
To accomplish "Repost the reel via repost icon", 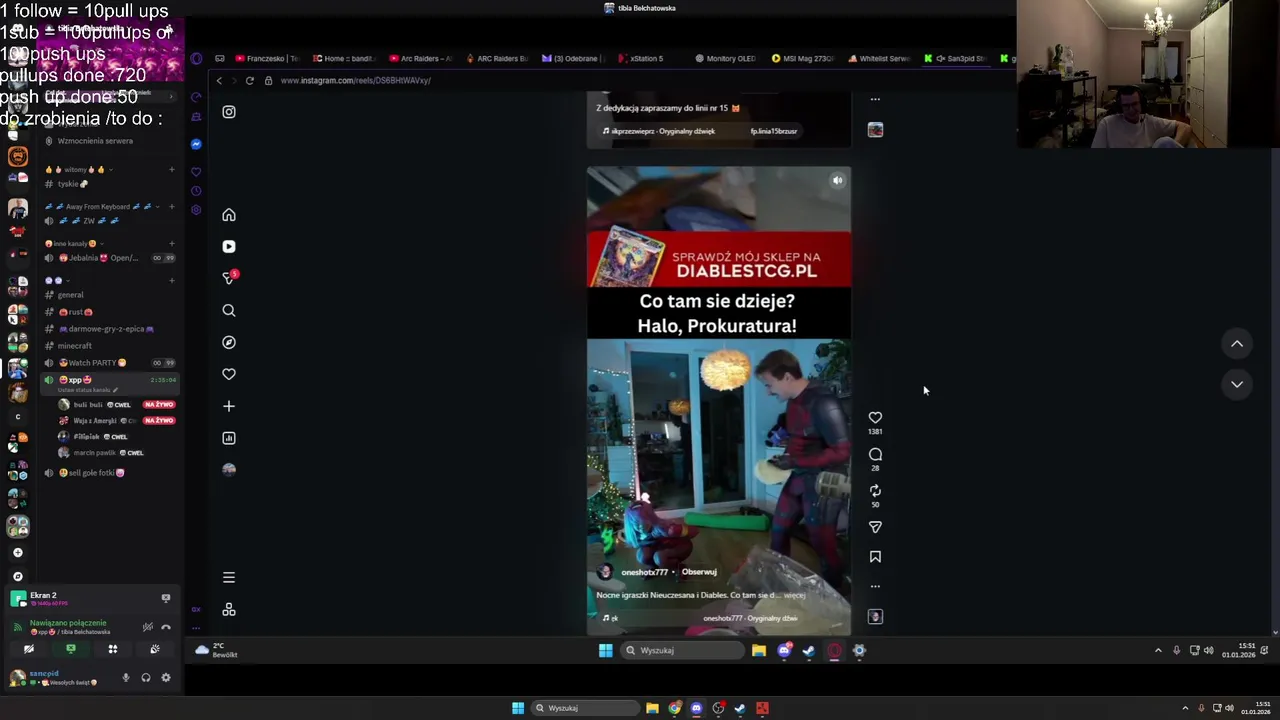I will (875, 490).
